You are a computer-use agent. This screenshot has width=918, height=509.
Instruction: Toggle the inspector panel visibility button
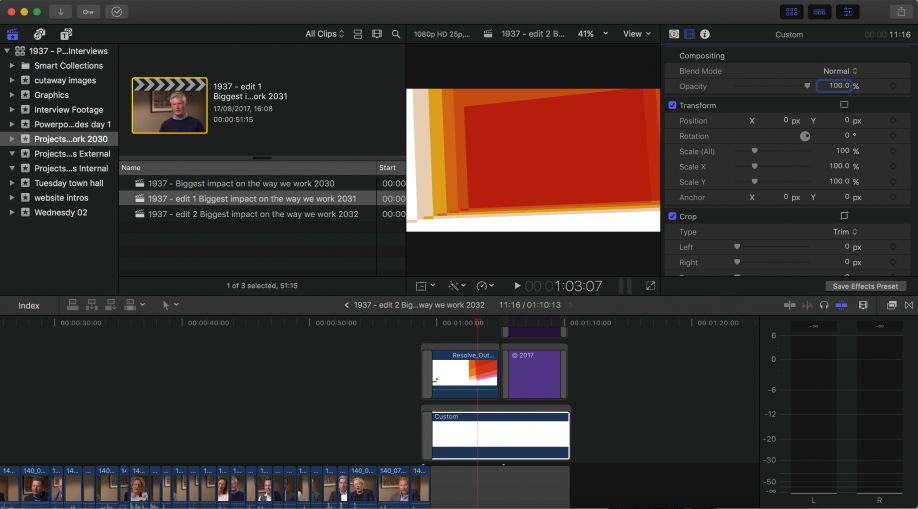[848, 11]
